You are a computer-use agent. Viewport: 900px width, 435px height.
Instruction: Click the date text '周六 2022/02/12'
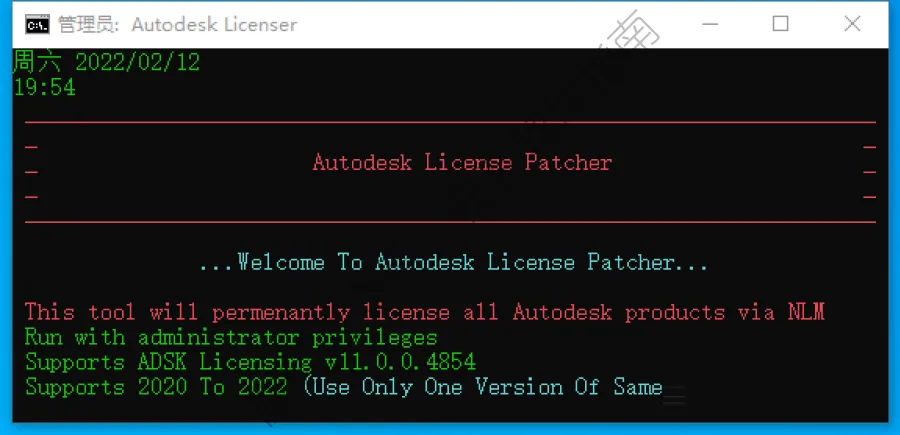(x=107, y=62)
